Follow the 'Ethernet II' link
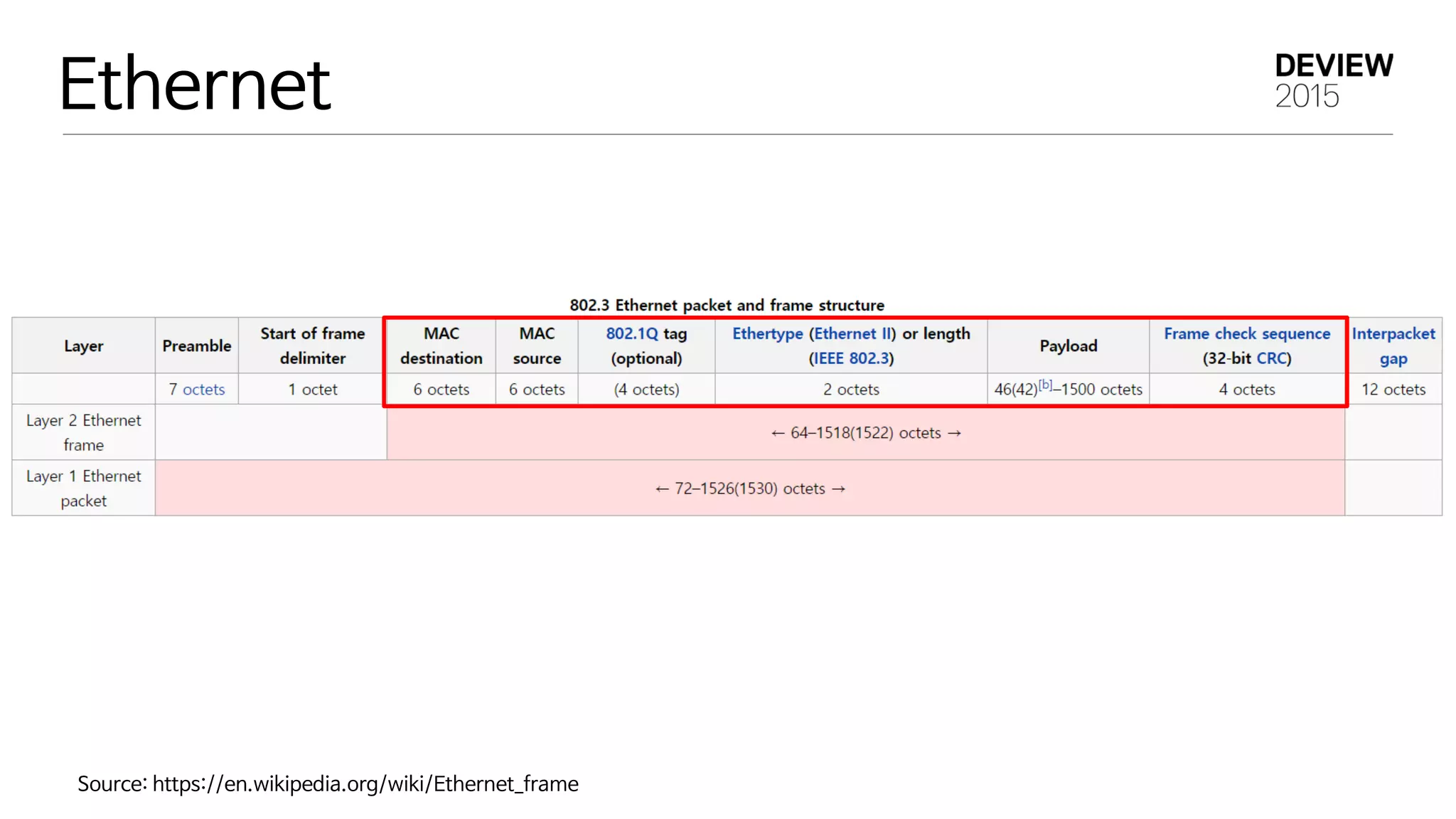Screen dimensions: 1456x819 [852, 333]
